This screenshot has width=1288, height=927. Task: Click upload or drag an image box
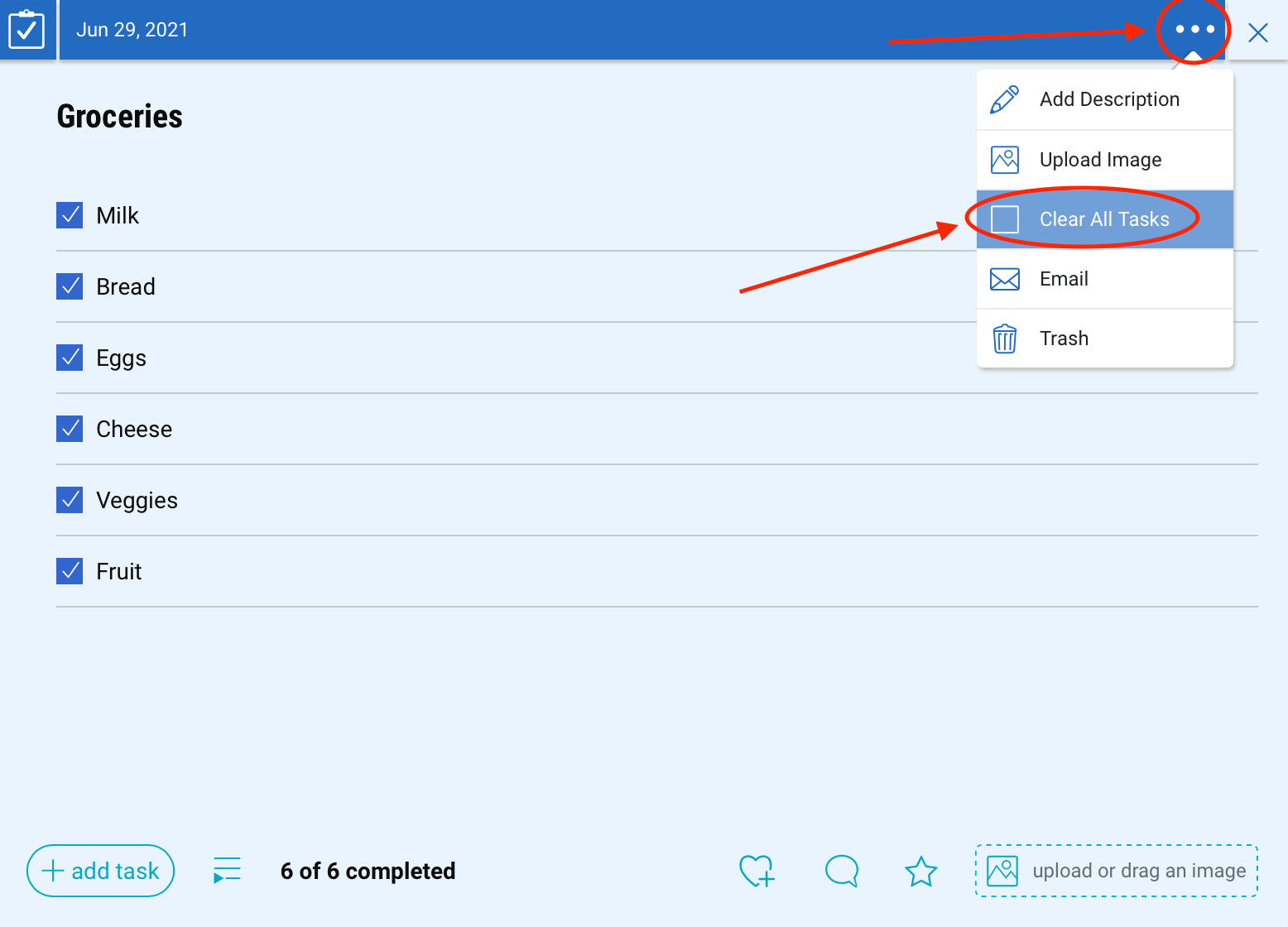pyautogui.click(x=1117, y=871)
